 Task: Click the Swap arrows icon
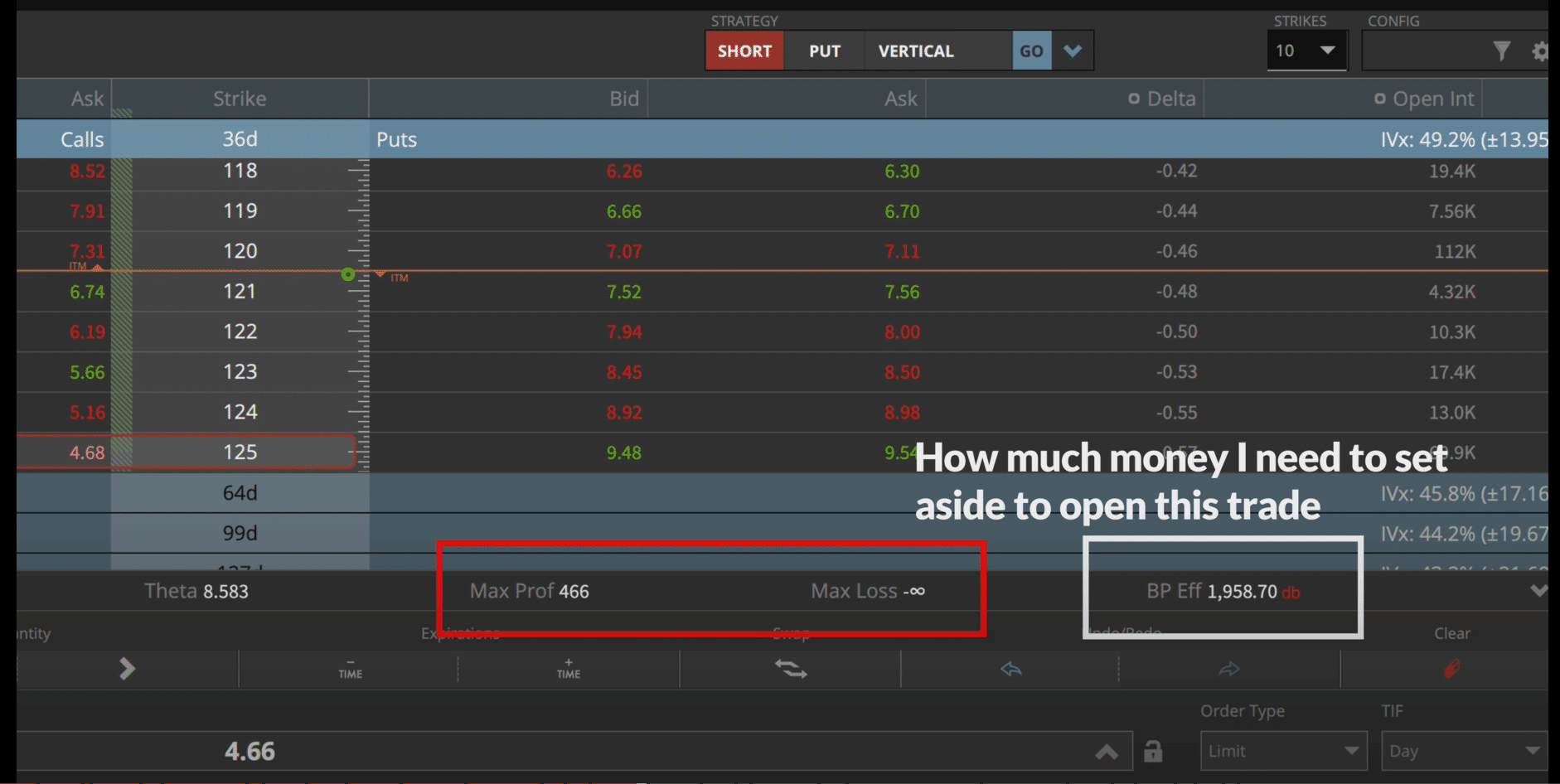tap(791, 669)
